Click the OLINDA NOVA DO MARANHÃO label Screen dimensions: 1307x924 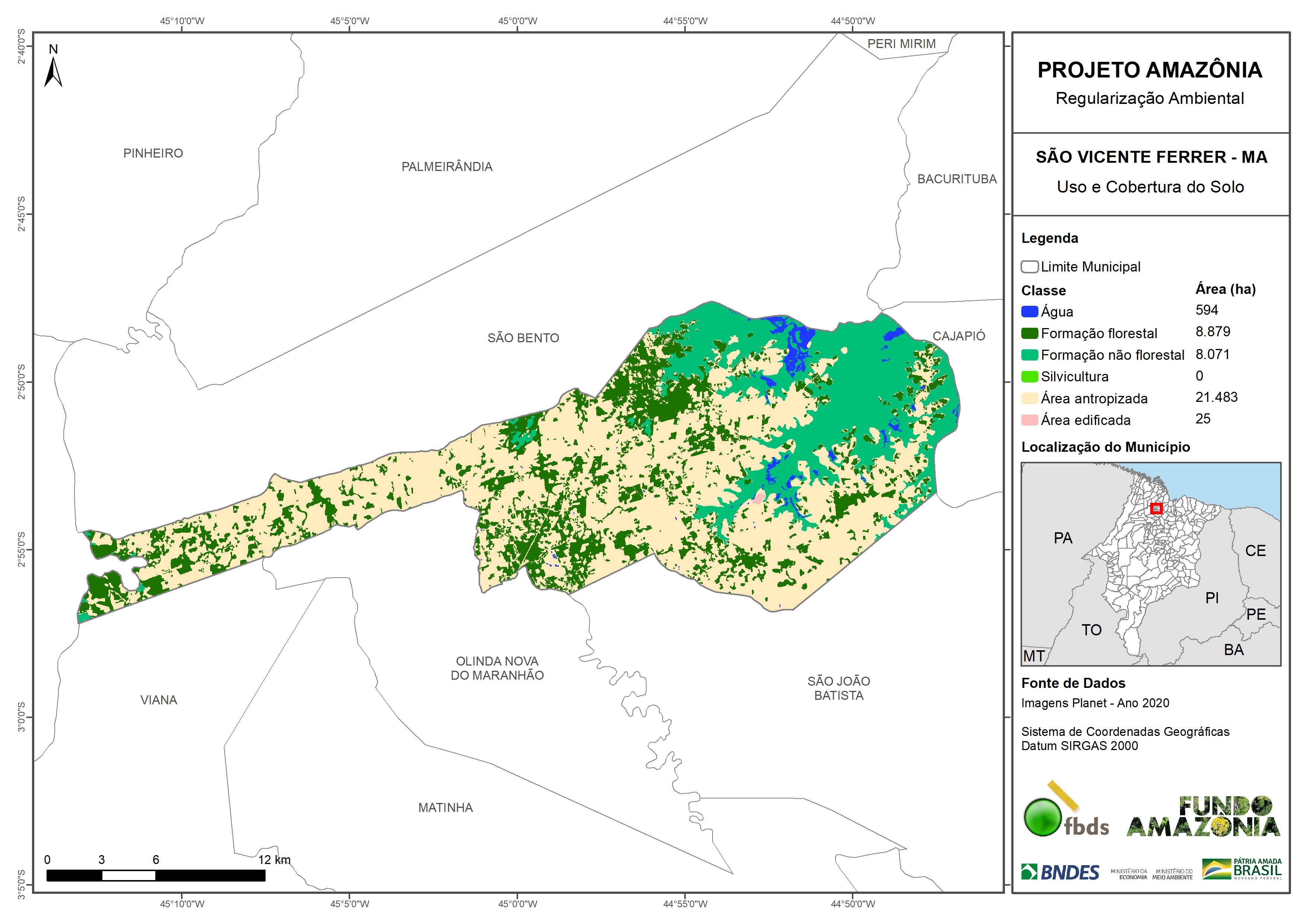pos(497,668)
